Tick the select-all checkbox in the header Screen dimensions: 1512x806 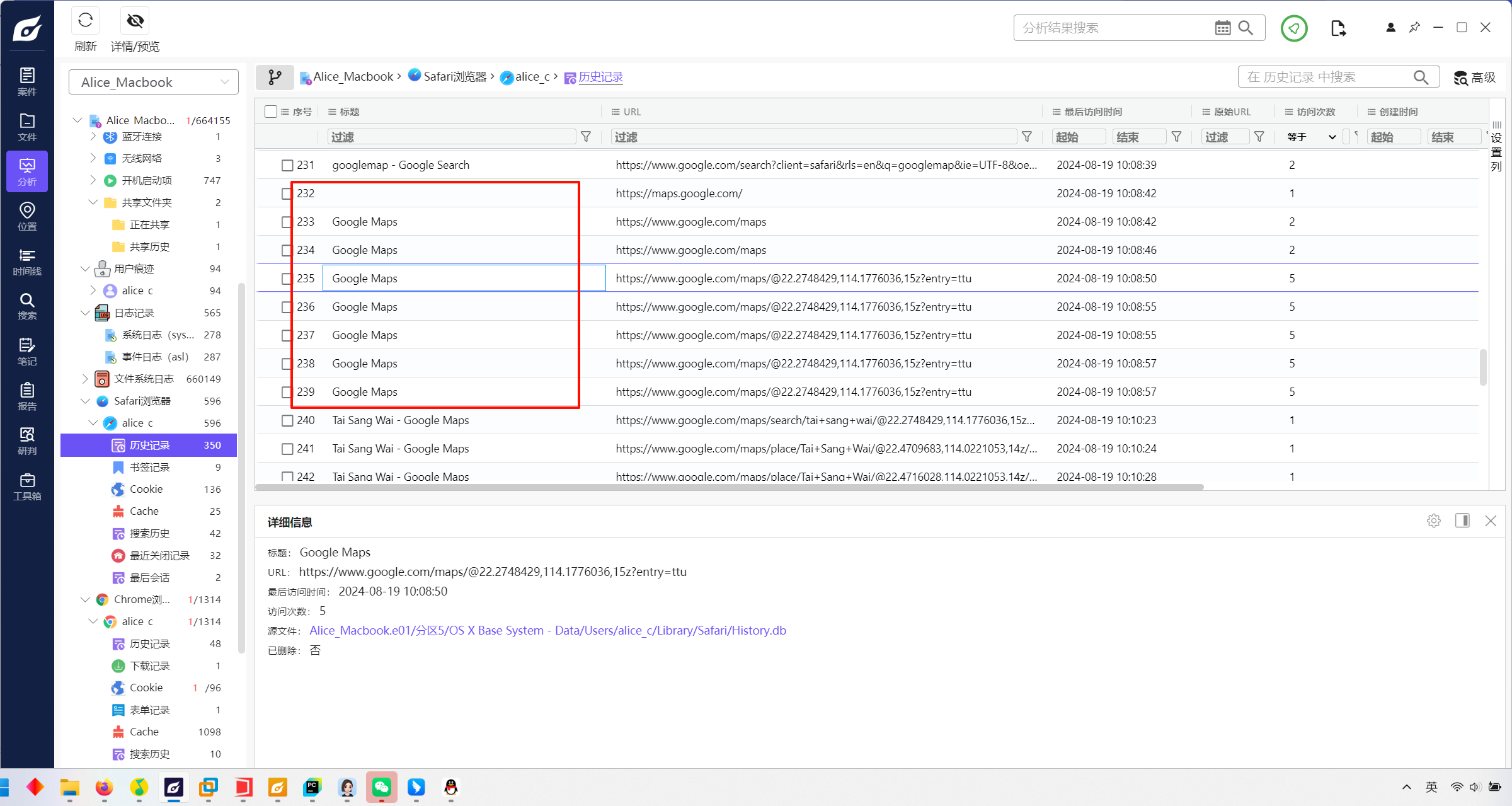pyautogui.click(x=271, y=112)
